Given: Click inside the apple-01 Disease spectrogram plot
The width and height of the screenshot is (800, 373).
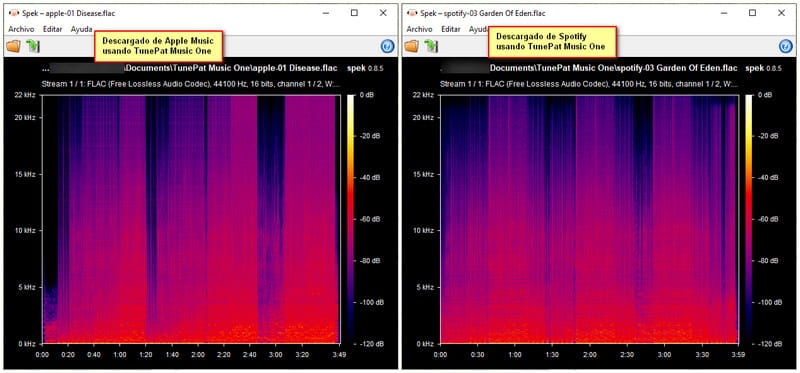Looking at the screenshot, I should (x=191, y=219).
